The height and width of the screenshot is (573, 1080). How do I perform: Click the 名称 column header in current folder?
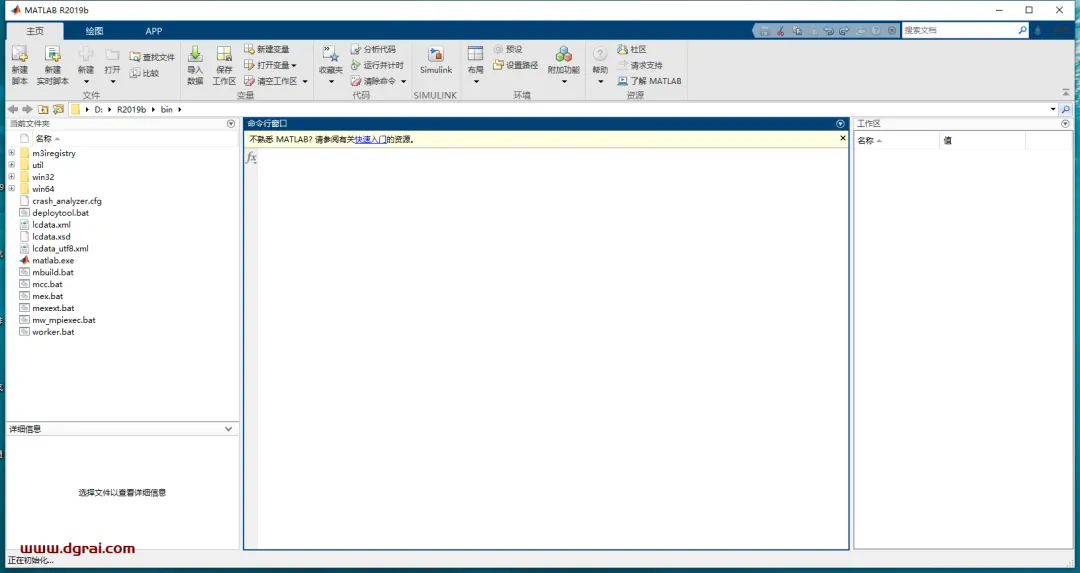tap(44, 138)
